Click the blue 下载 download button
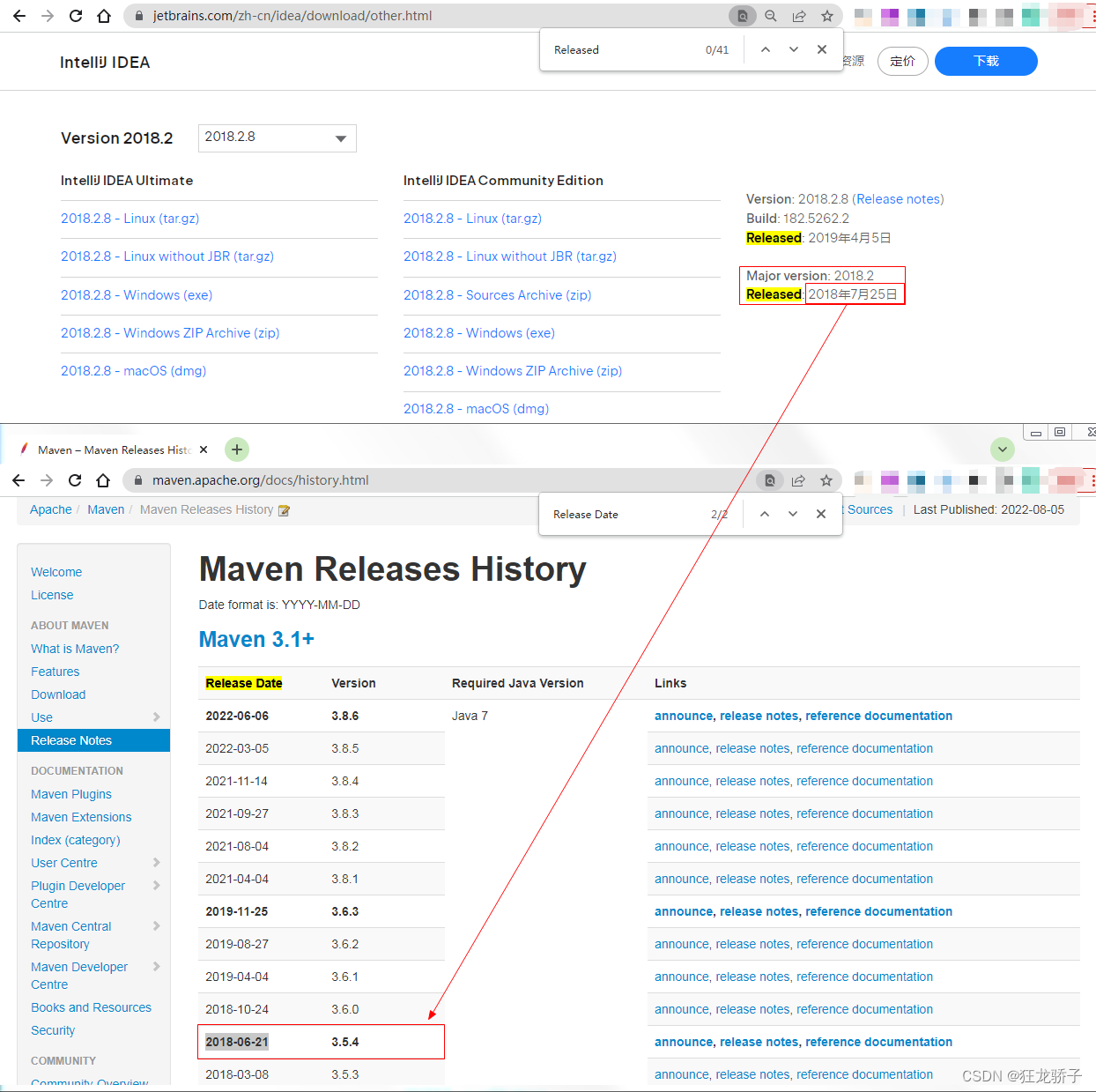Image resolution: width=1096 pixels, height=1092 pixels. [986, 61]
